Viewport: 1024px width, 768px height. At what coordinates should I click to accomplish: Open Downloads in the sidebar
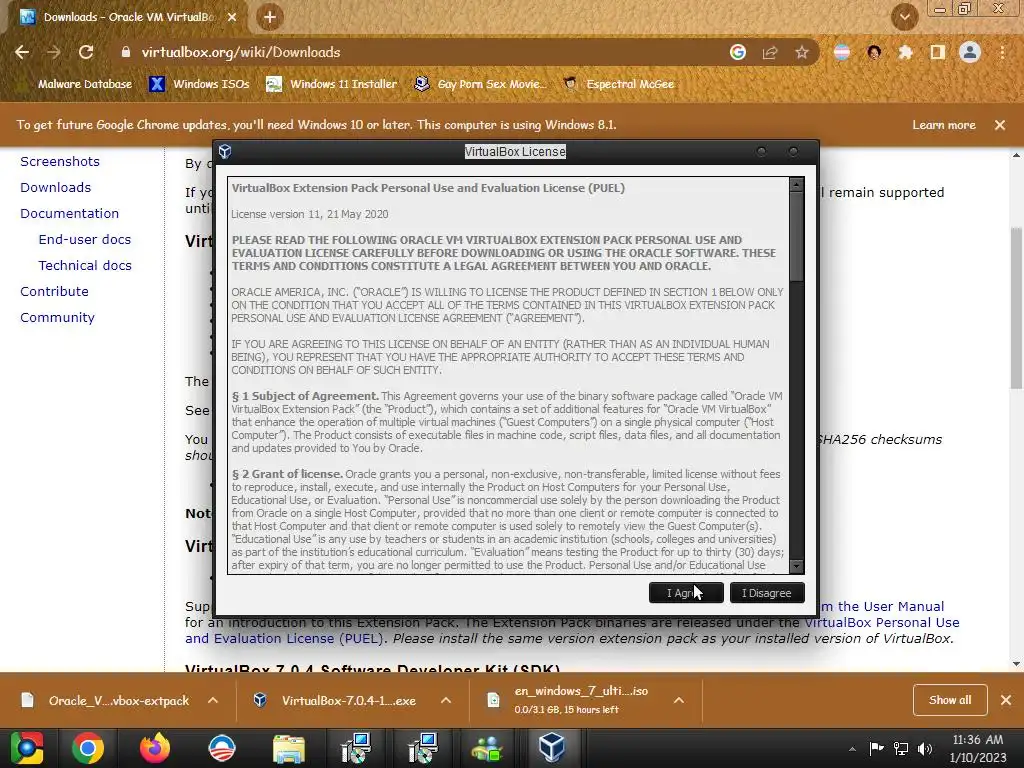tap(56, 187)
